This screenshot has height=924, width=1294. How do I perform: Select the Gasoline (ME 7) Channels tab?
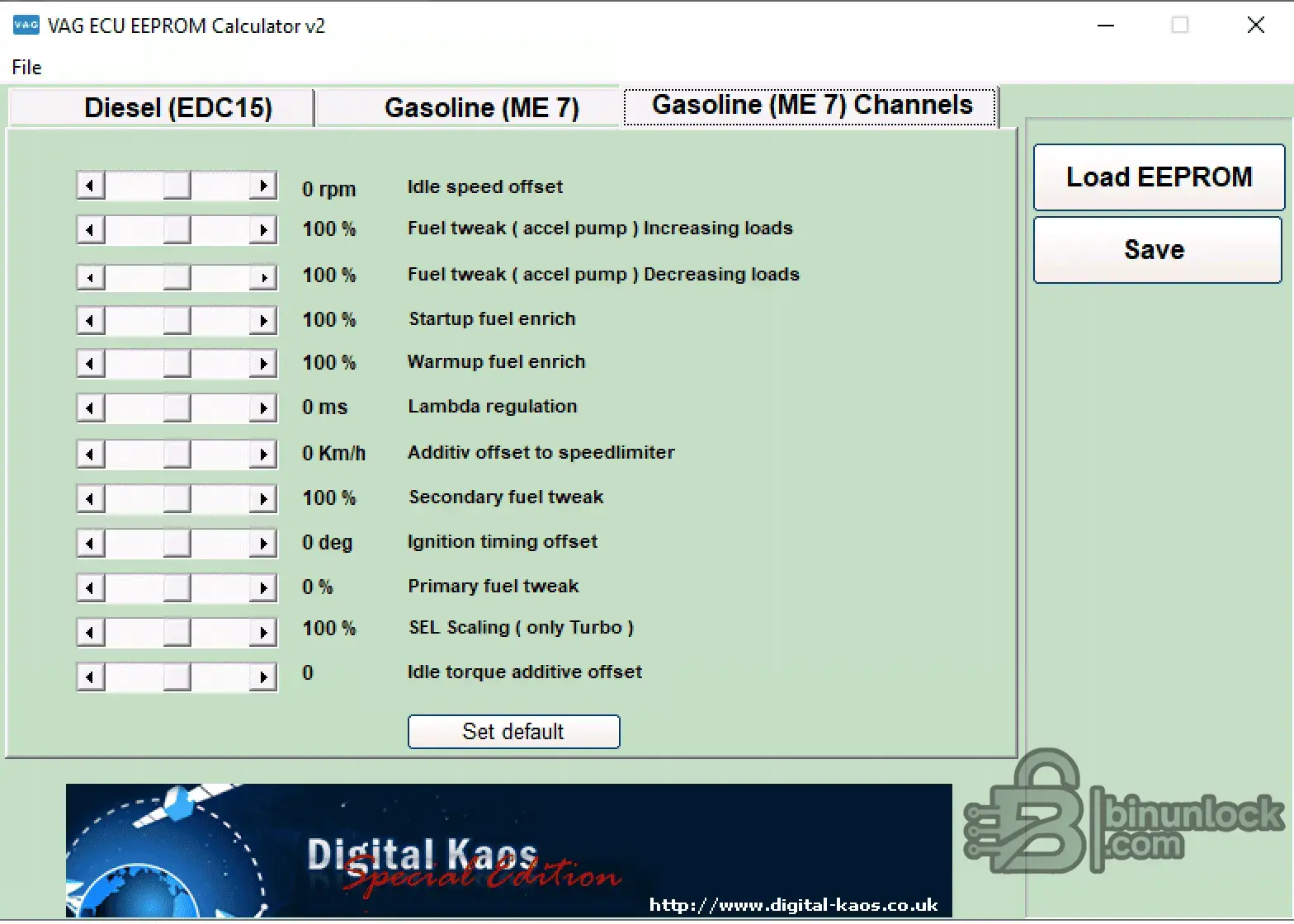[x=811, y=106]
